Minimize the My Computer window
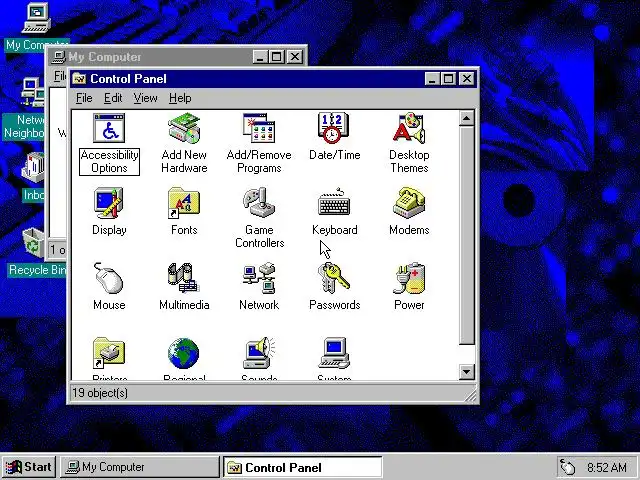This screenshot has height=480, width=640. click(260, 56)
